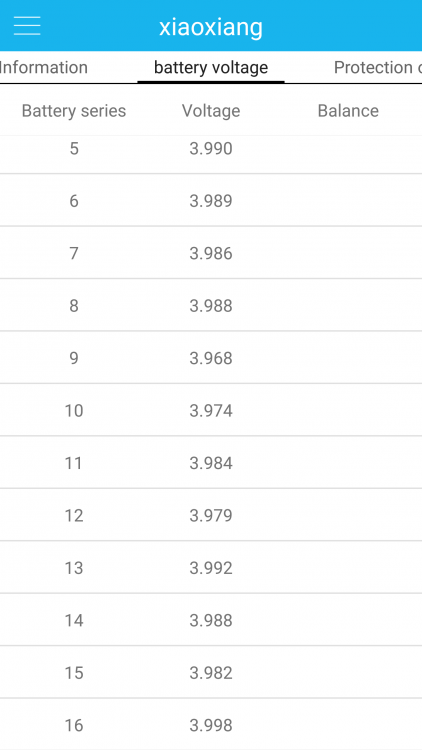Select battery series row 14
This screenshot has width=422, height=750.
(211, 620)
